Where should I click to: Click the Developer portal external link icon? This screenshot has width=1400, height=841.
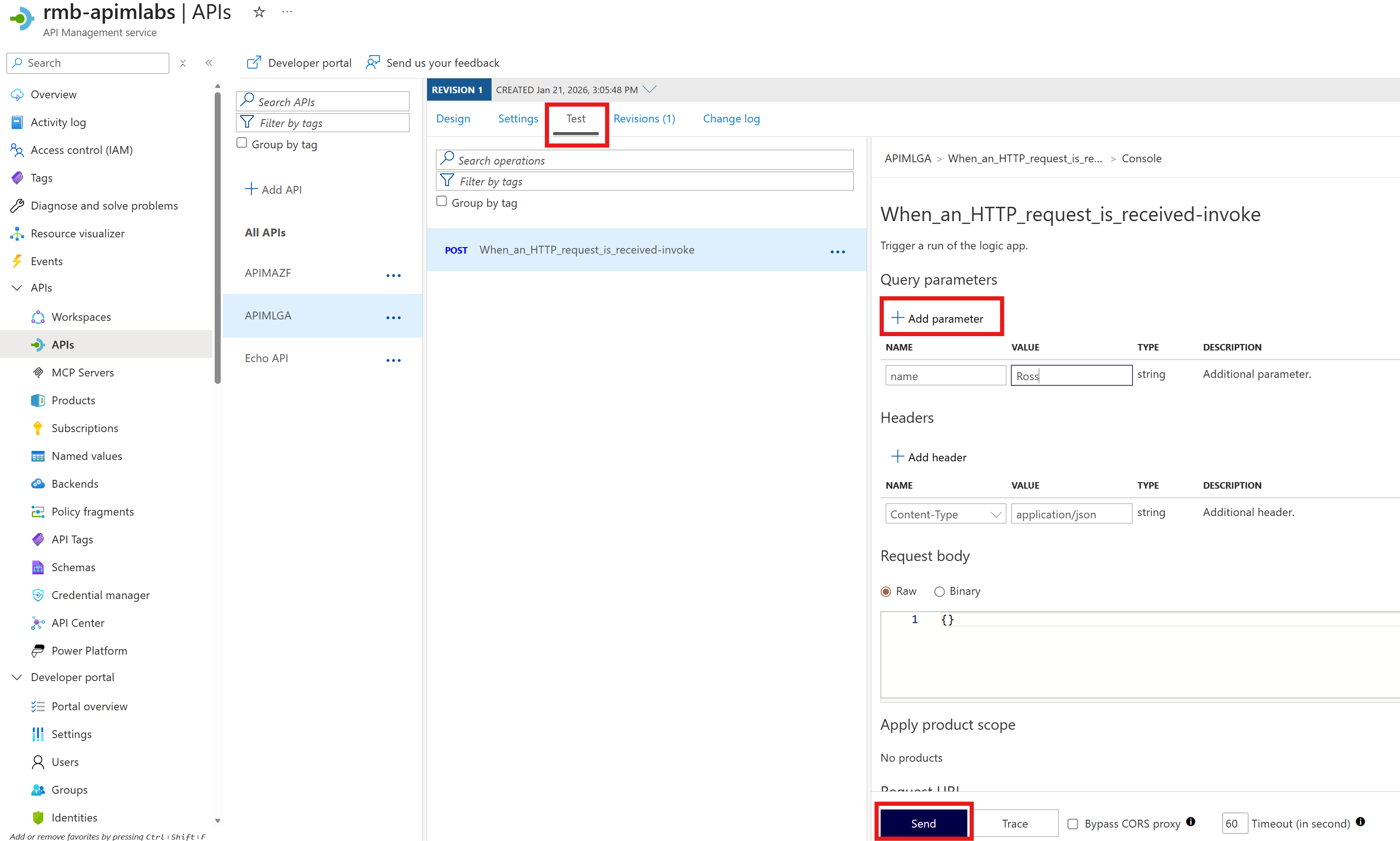pyautogui.click(x=253, y=62)
